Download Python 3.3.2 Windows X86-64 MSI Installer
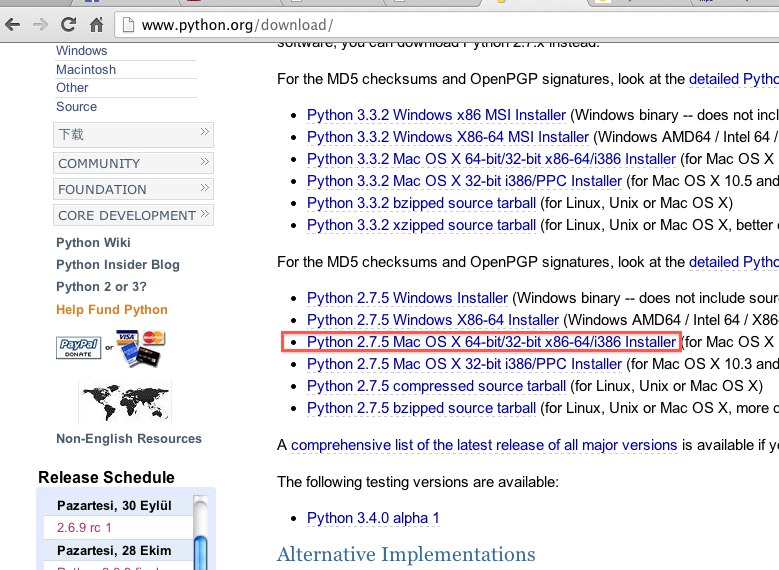This screenshot has width=779, height=570. point(448,137)
